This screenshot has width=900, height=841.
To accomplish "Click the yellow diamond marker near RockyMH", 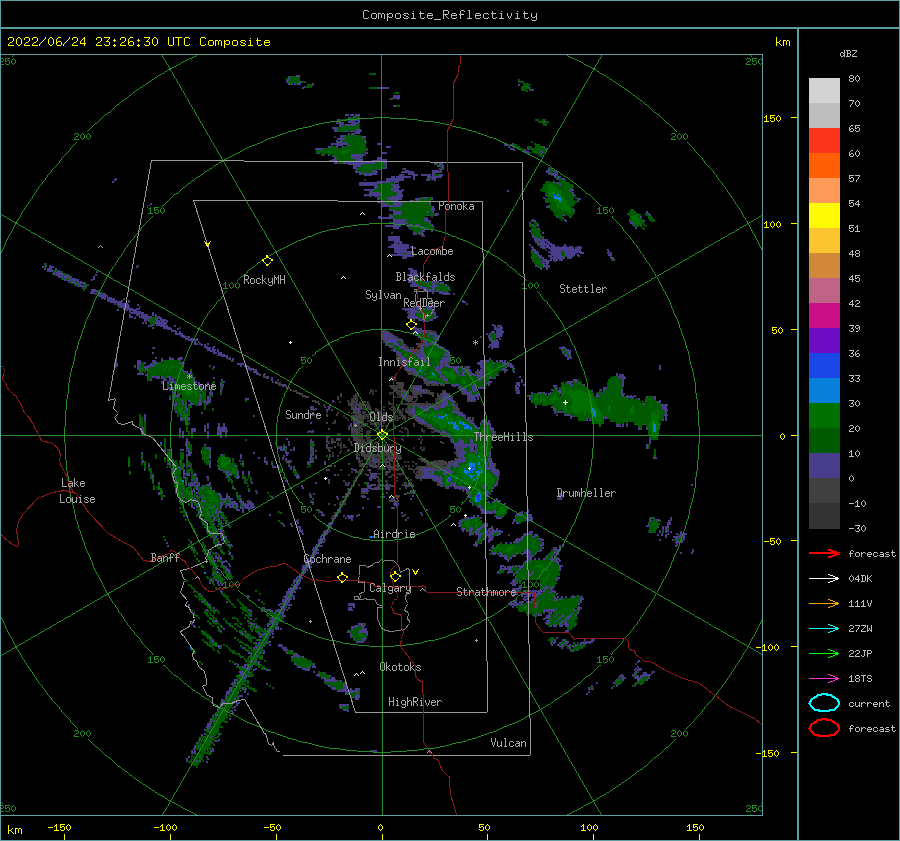I will 267,261.
